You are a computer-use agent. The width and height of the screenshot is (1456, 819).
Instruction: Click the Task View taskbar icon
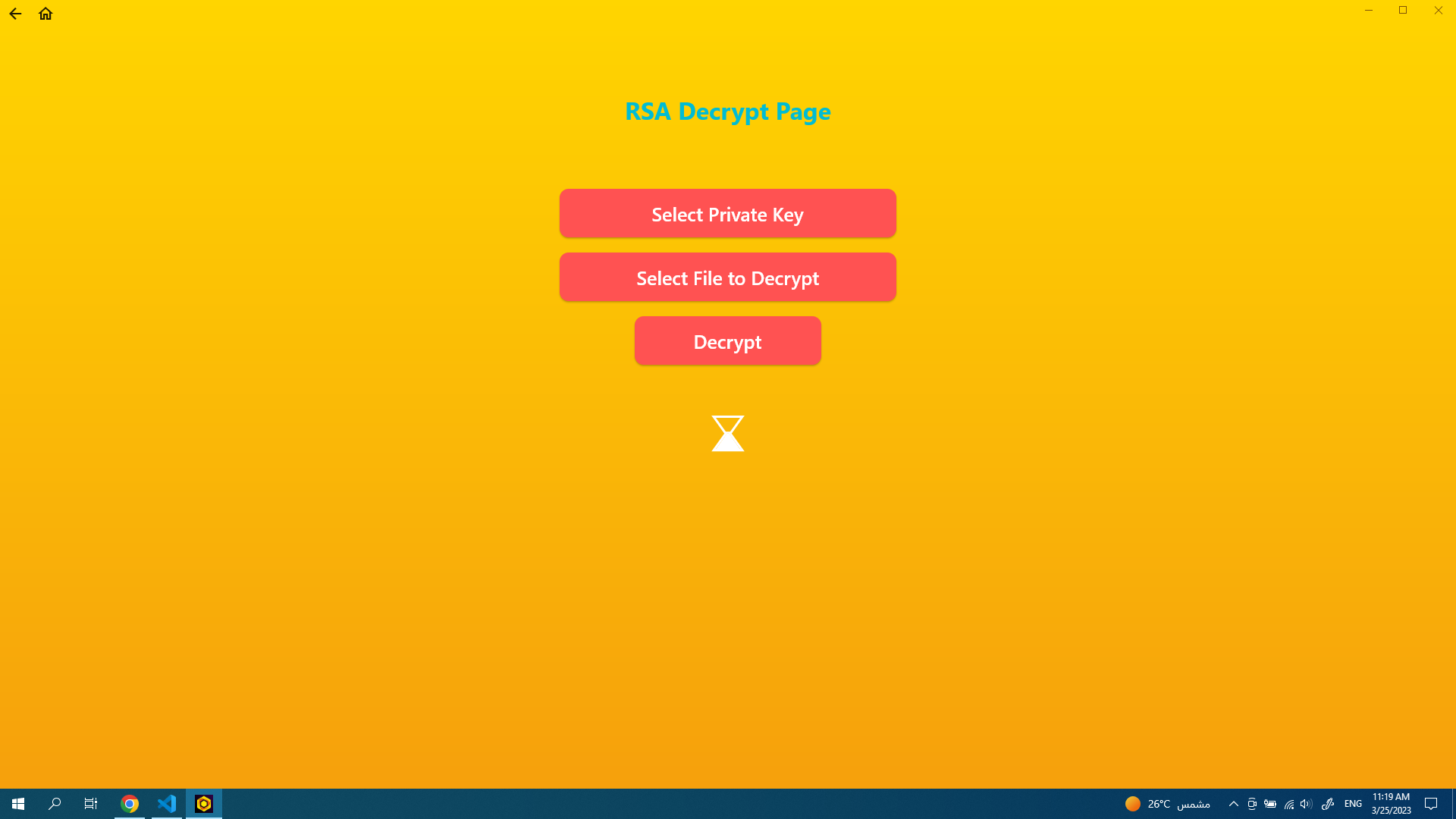point(91,803)
